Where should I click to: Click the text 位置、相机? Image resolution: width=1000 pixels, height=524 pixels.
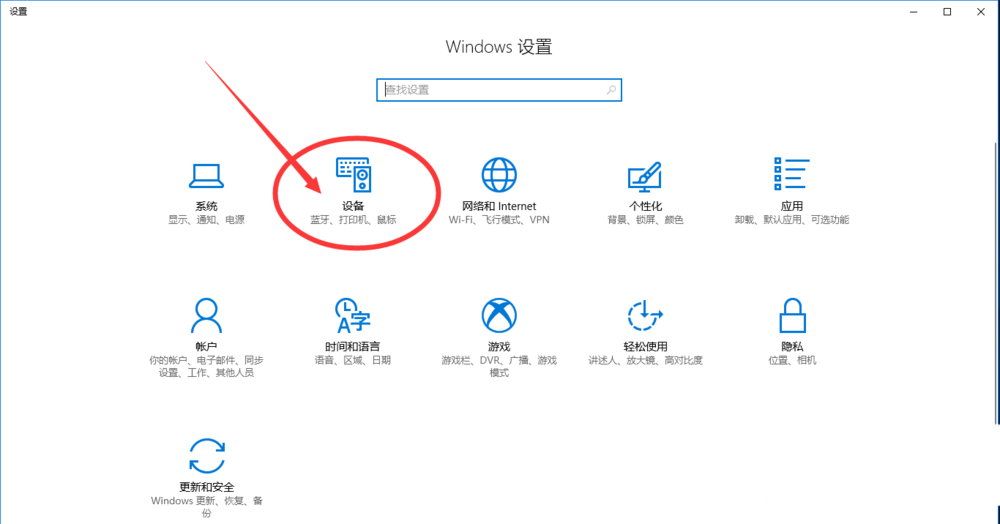point(792,360)
